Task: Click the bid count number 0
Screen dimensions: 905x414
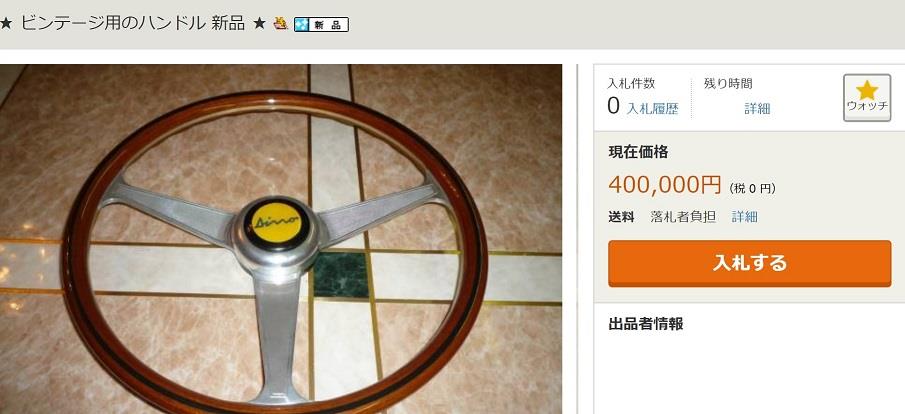Action: 614,106
